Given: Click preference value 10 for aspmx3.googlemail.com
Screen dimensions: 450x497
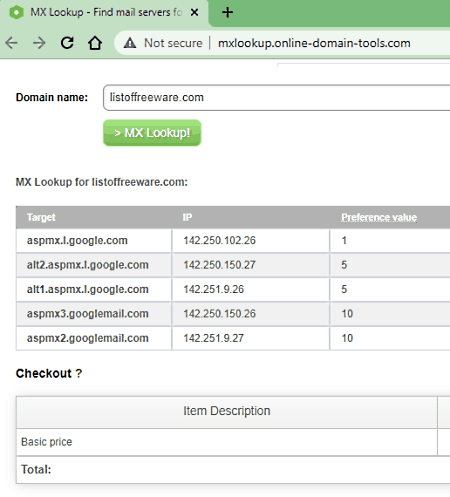Looking at the screenshot, I should click(347, 314).
